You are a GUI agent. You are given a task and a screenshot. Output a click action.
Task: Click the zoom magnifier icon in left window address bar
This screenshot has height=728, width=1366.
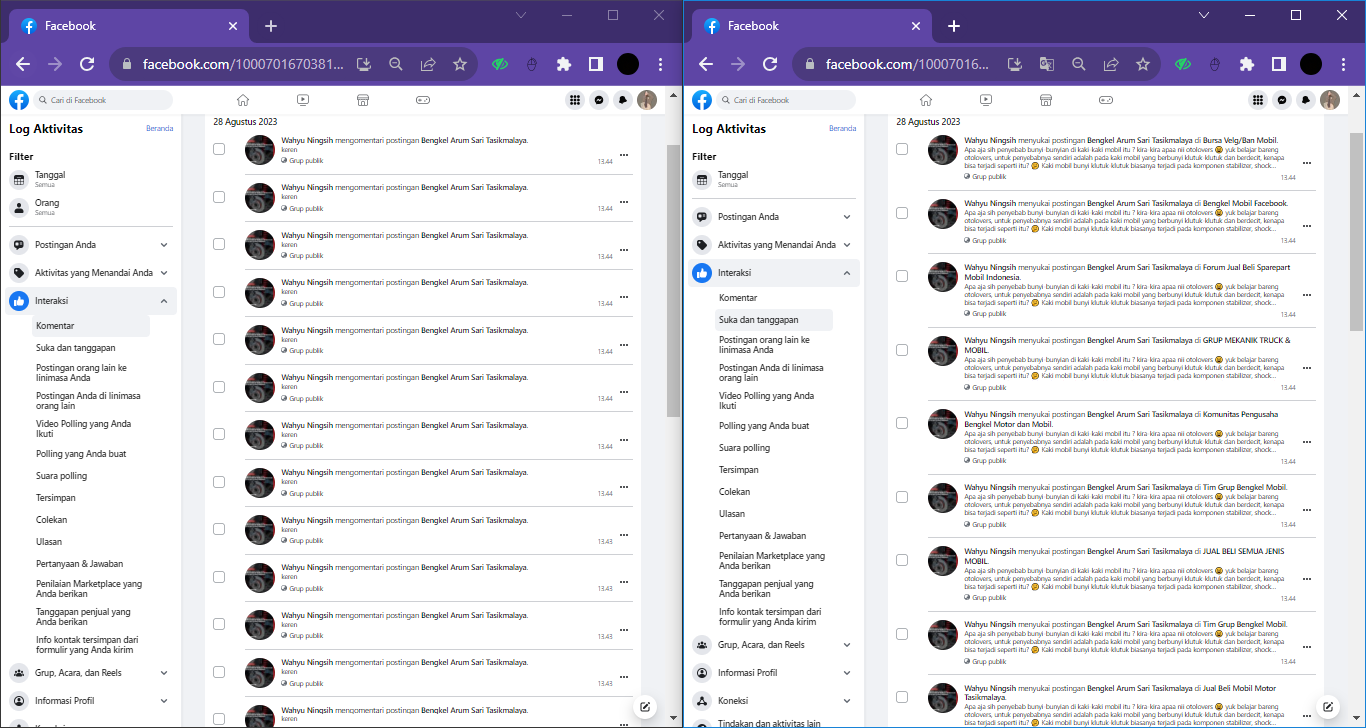[x=396, y=64]
